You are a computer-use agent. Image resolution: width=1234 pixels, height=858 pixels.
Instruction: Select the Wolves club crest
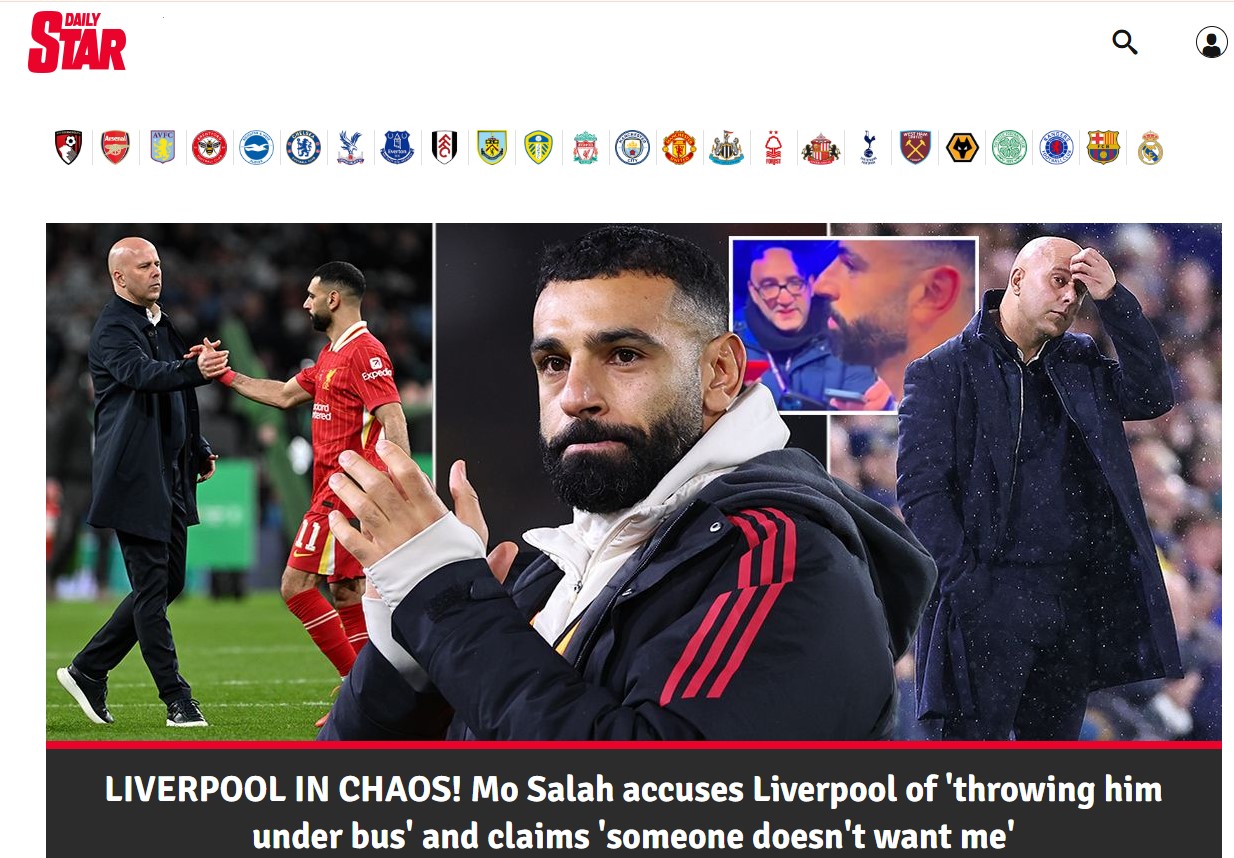(x=962, y=147)
